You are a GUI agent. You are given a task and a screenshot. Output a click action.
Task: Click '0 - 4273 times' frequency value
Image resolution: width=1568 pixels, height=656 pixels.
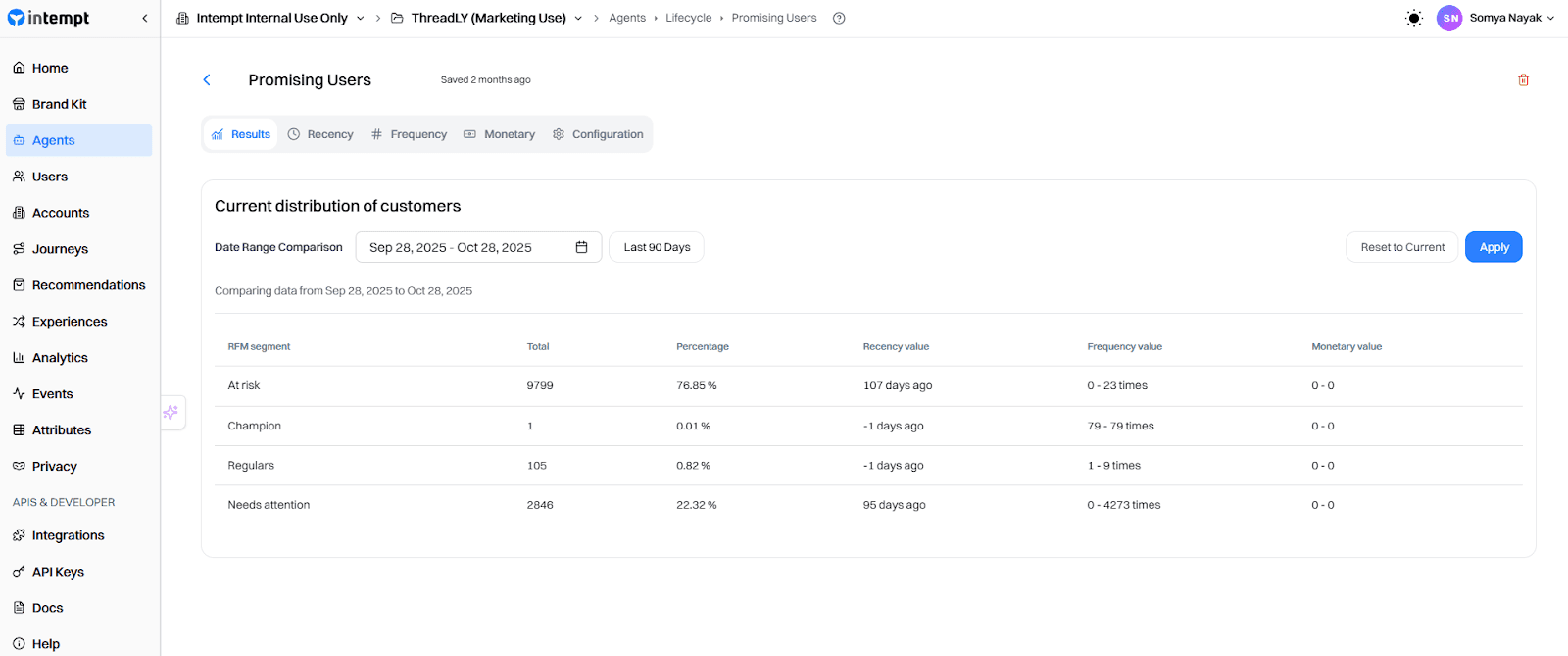click(x=1123, y=505)
